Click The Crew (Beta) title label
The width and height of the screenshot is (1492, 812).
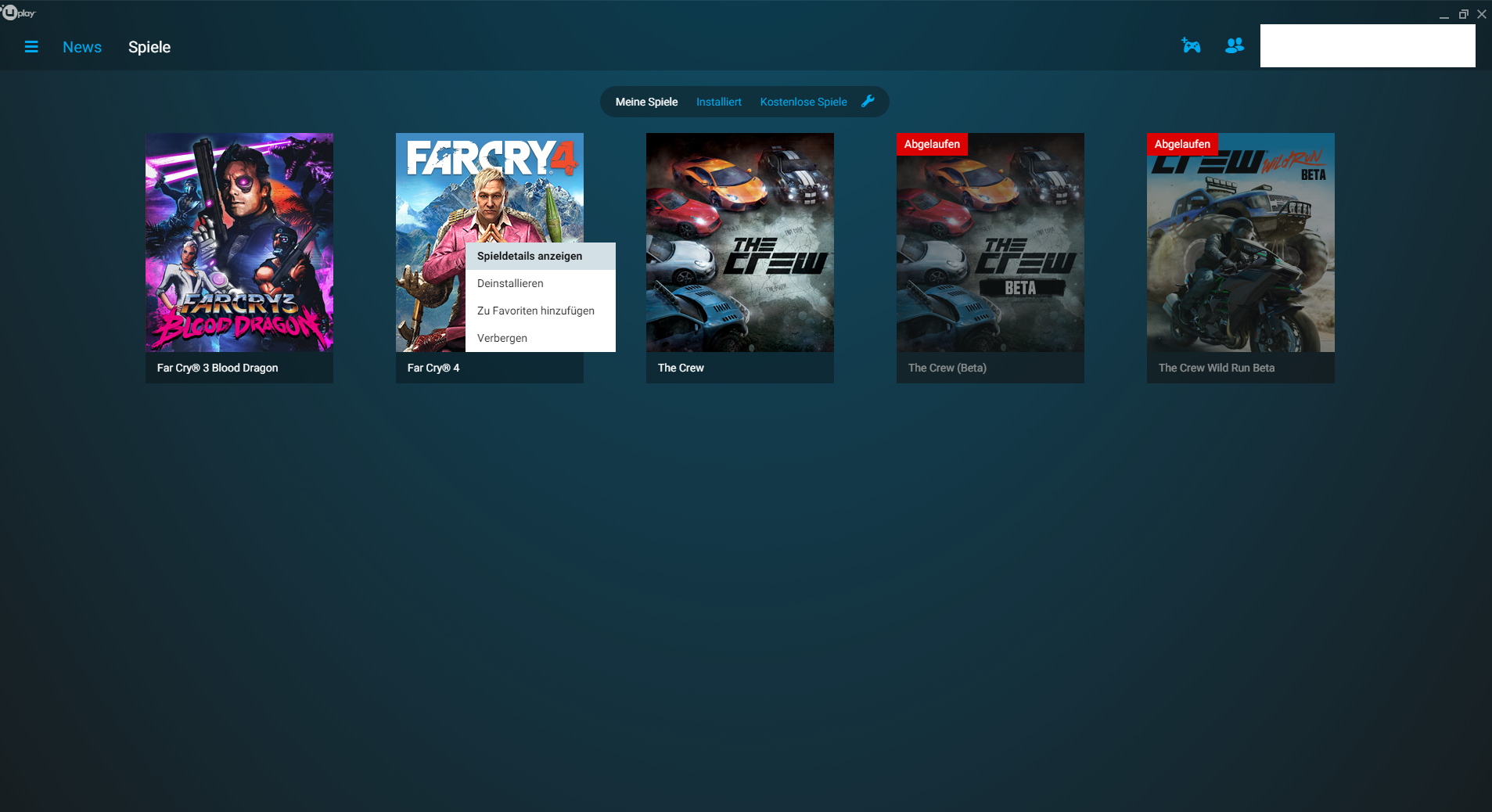coord(947,368)
